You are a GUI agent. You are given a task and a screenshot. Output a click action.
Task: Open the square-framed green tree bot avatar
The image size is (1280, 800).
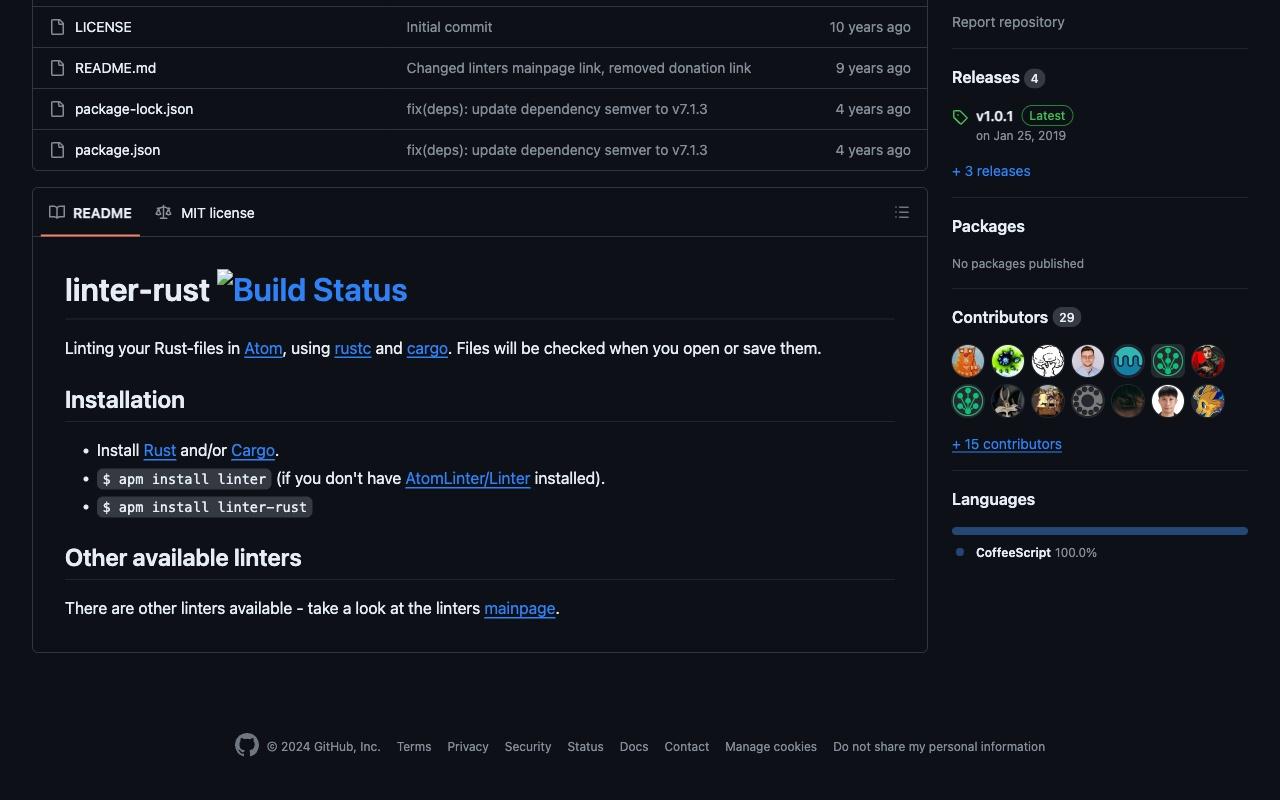(x=1168, y=361)
